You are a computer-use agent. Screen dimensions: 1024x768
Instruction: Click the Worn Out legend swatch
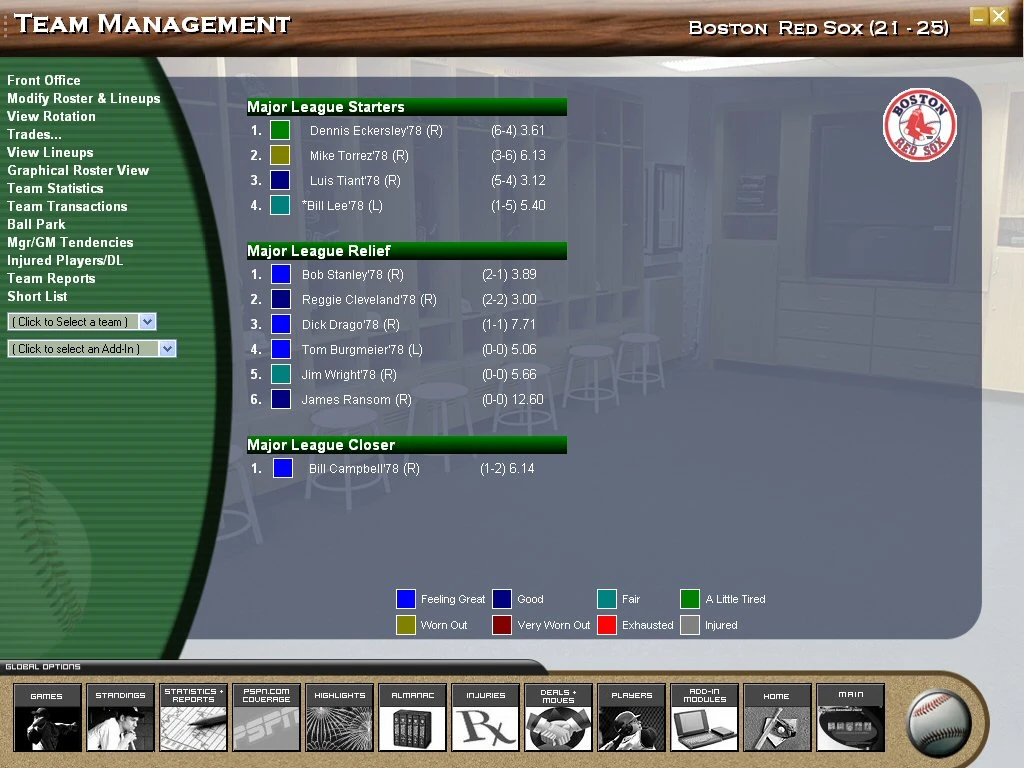(x=406, y=625)
